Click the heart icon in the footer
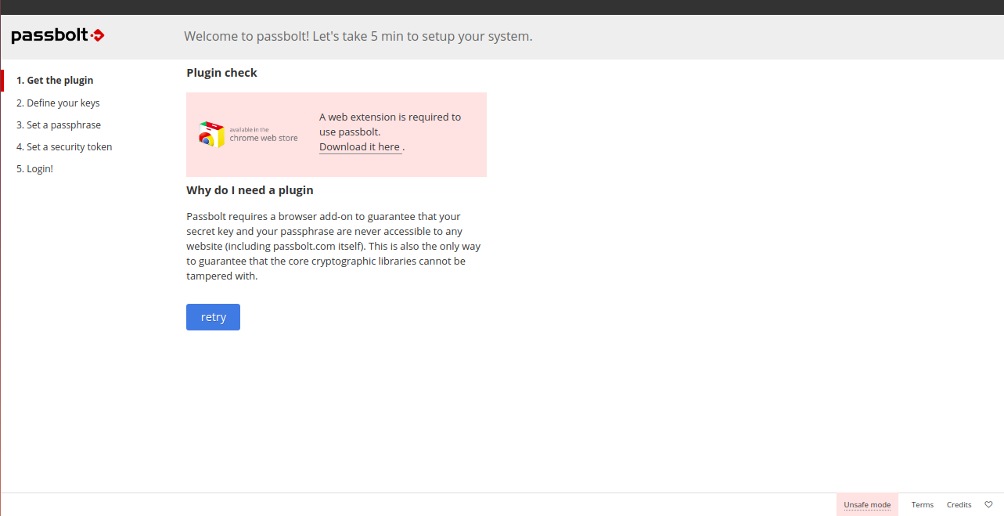The image size is (1004, 516). point(988,504)
